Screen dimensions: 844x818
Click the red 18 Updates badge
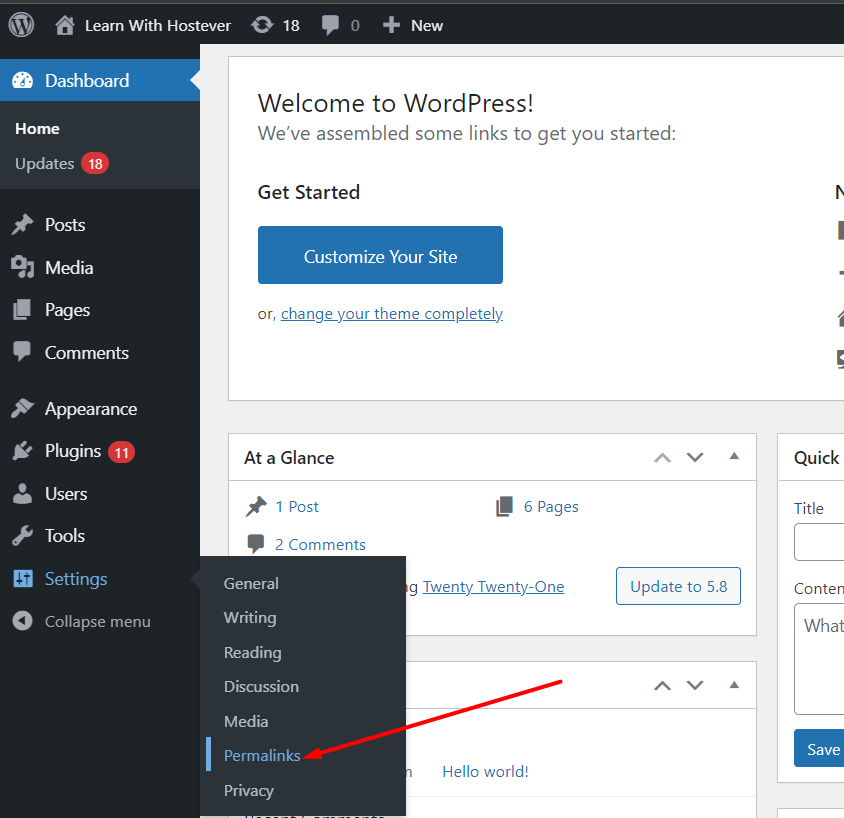pyautogui.click(x=95, y=164)
